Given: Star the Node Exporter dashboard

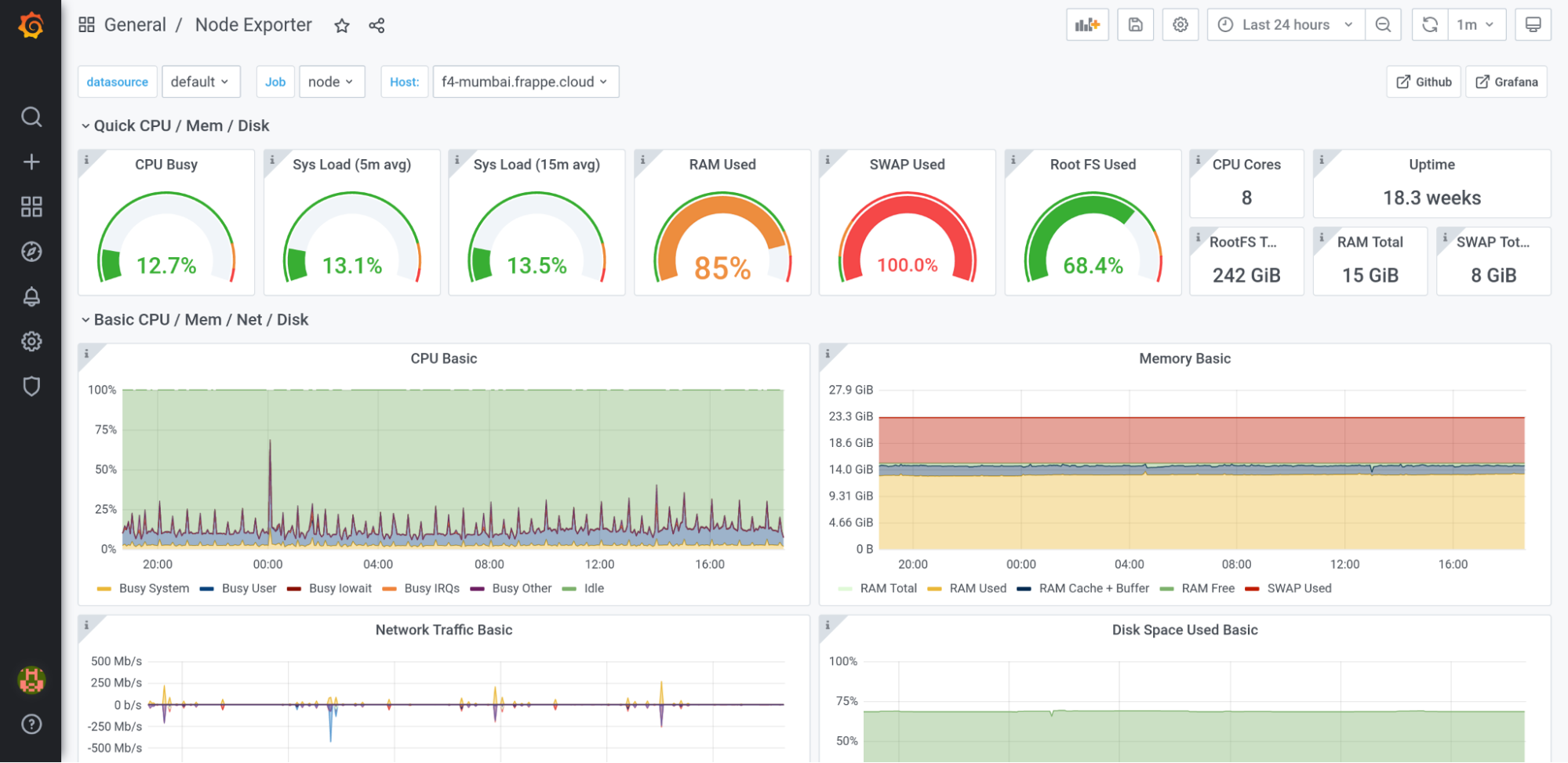Looking at the screenshot, I should click(341, 25).
